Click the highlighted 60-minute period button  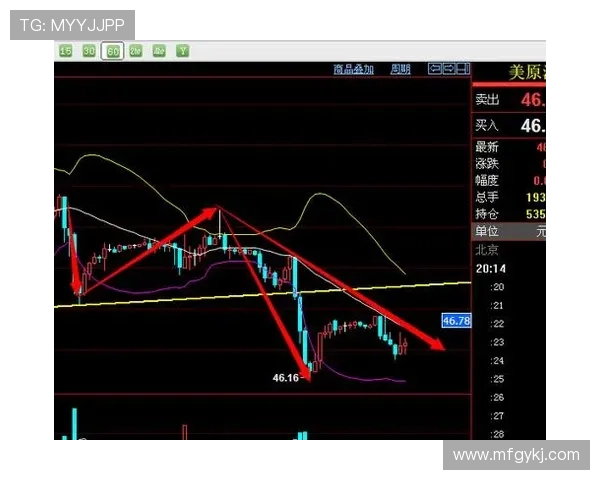click(x=112, y=50)
